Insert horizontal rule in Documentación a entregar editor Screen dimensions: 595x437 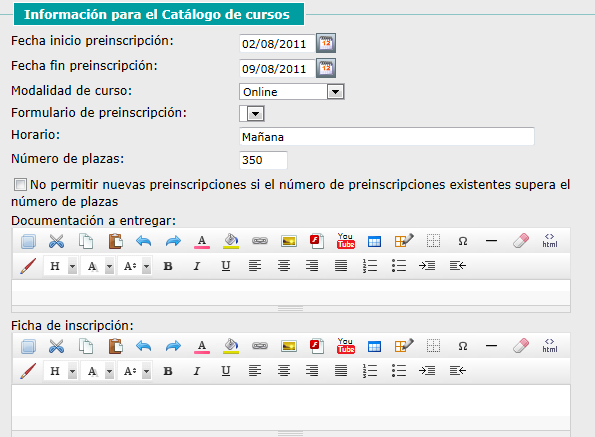(x=491, y=241)
